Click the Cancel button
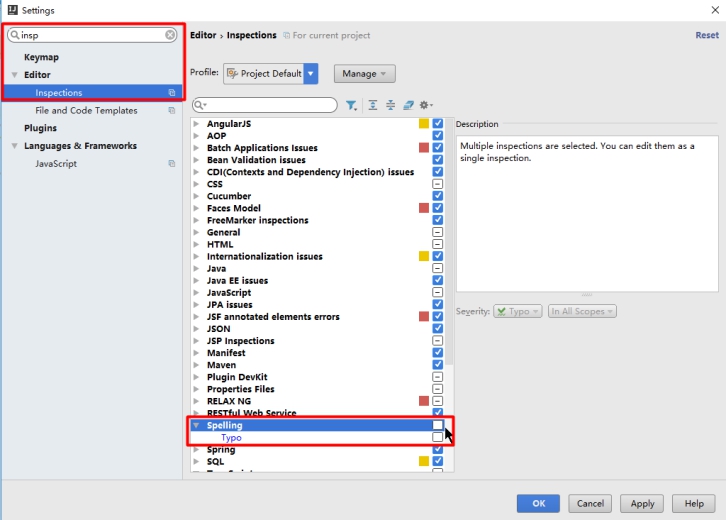Image resolution: width=726 pixels, height=520 pixels. (590, 503)
